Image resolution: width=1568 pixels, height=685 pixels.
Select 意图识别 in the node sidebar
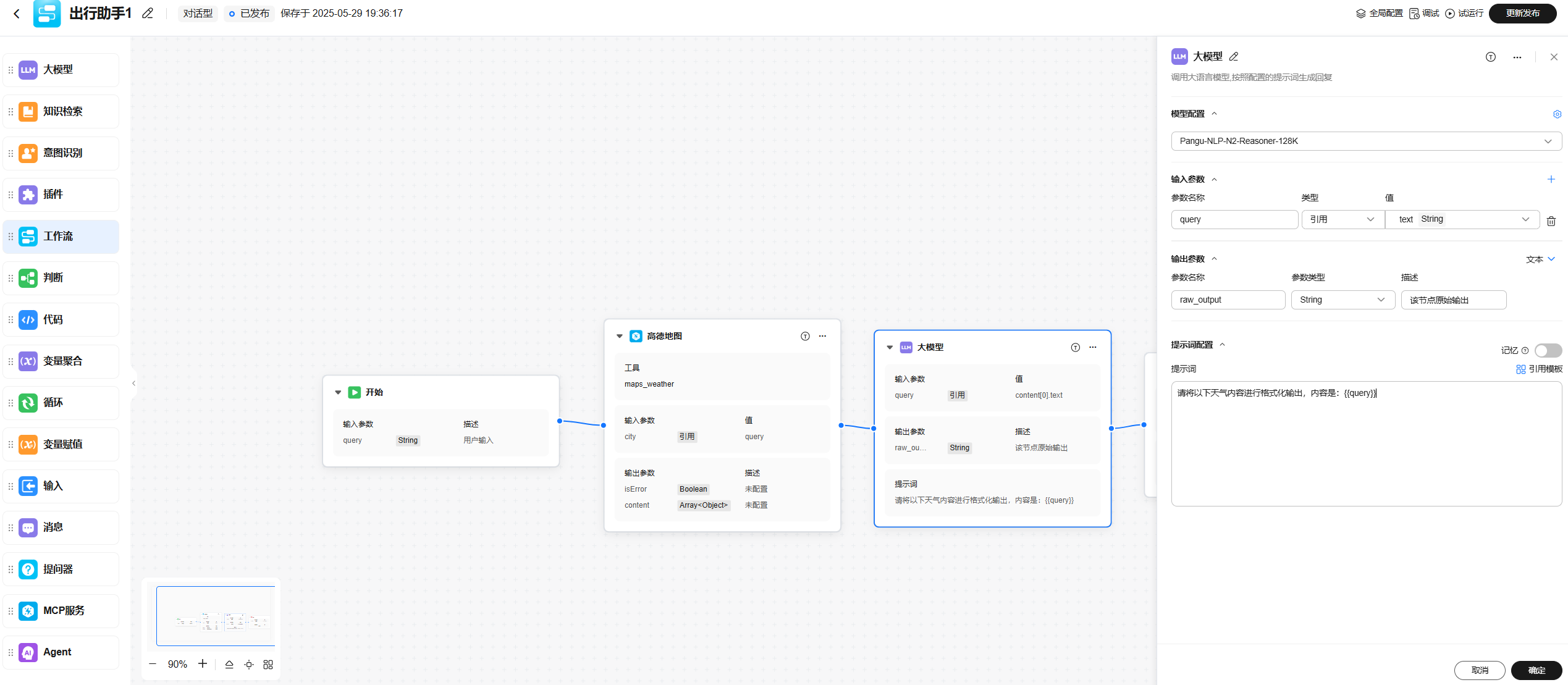pyautogui.click(x=61, y=153)
